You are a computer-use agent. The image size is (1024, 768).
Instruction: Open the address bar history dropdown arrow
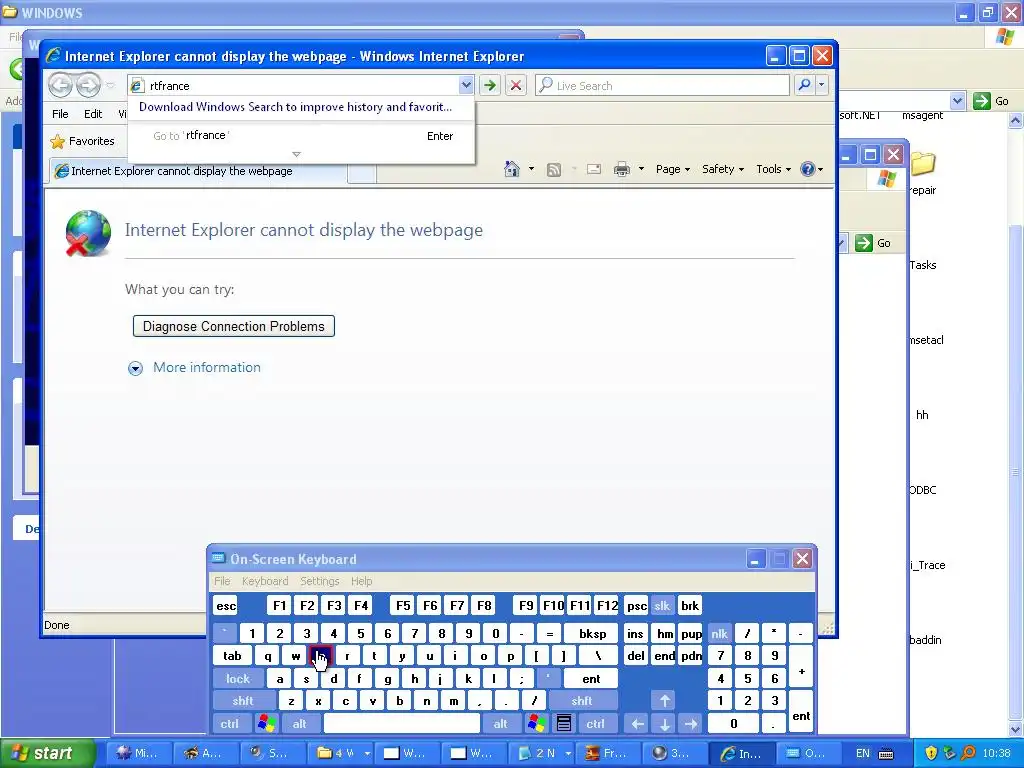(466, 86)
